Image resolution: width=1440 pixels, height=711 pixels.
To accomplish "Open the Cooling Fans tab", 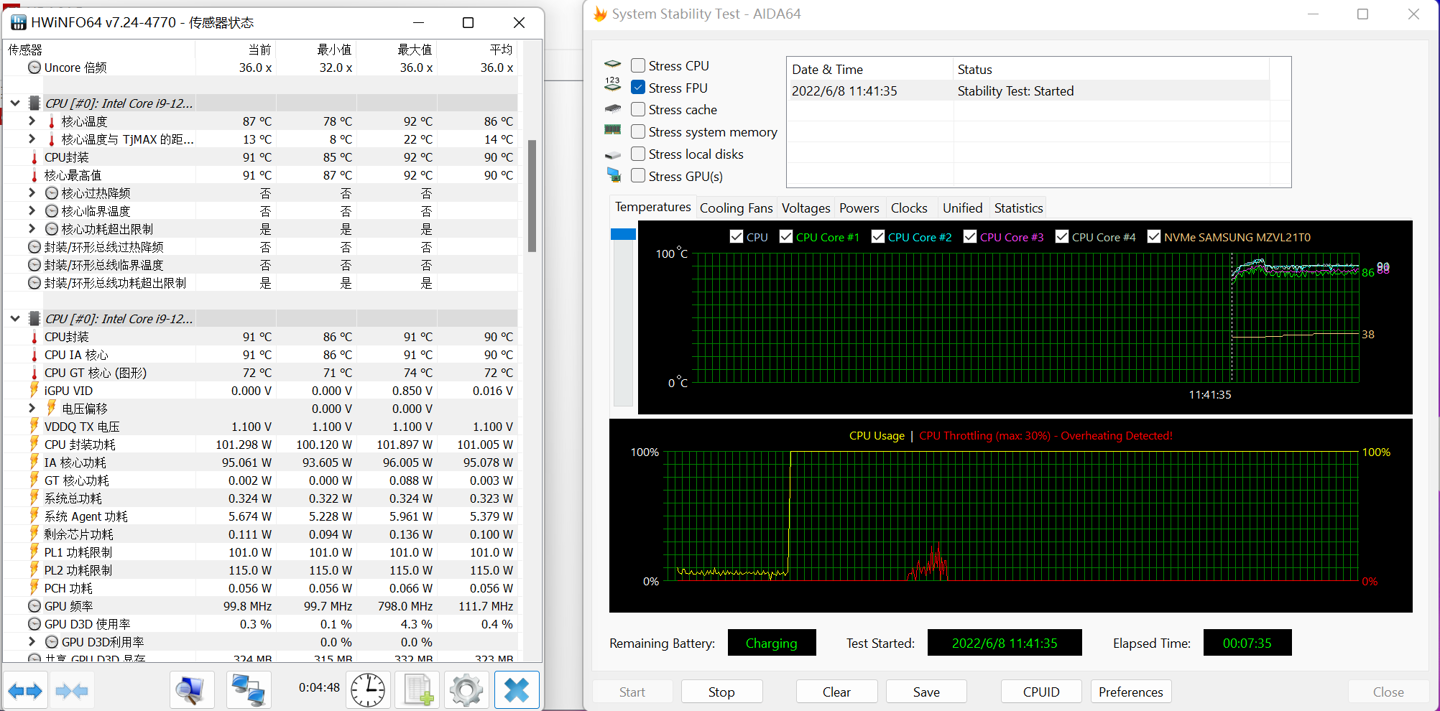I will click(736, 208).
